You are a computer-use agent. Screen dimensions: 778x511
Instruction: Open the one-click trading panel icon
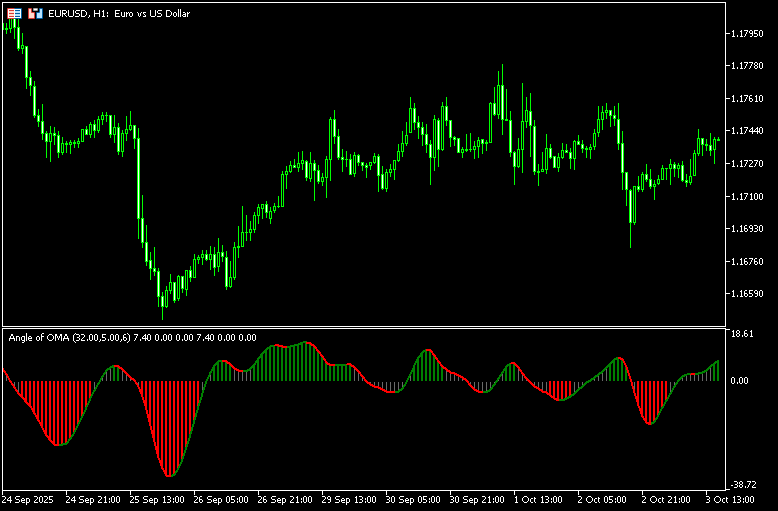tap(35, 14)
